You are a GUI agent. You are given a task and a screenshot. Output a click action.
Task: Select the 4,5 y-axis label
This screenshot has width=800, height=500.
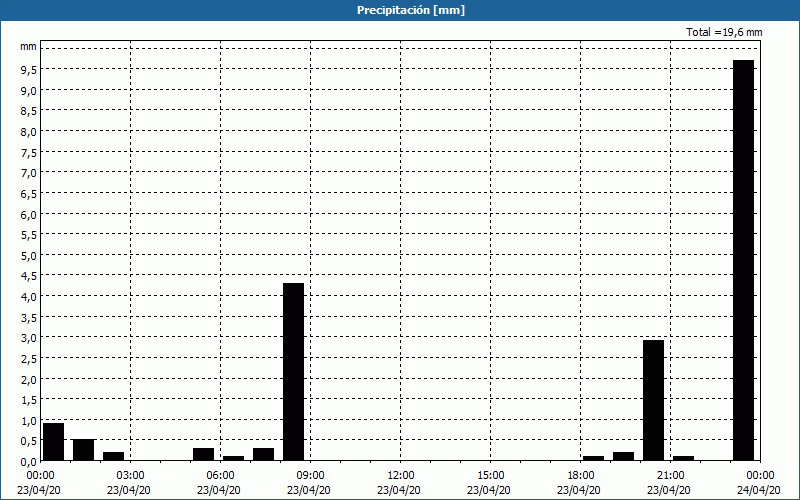pyautogui.click(x=29, y=277)
